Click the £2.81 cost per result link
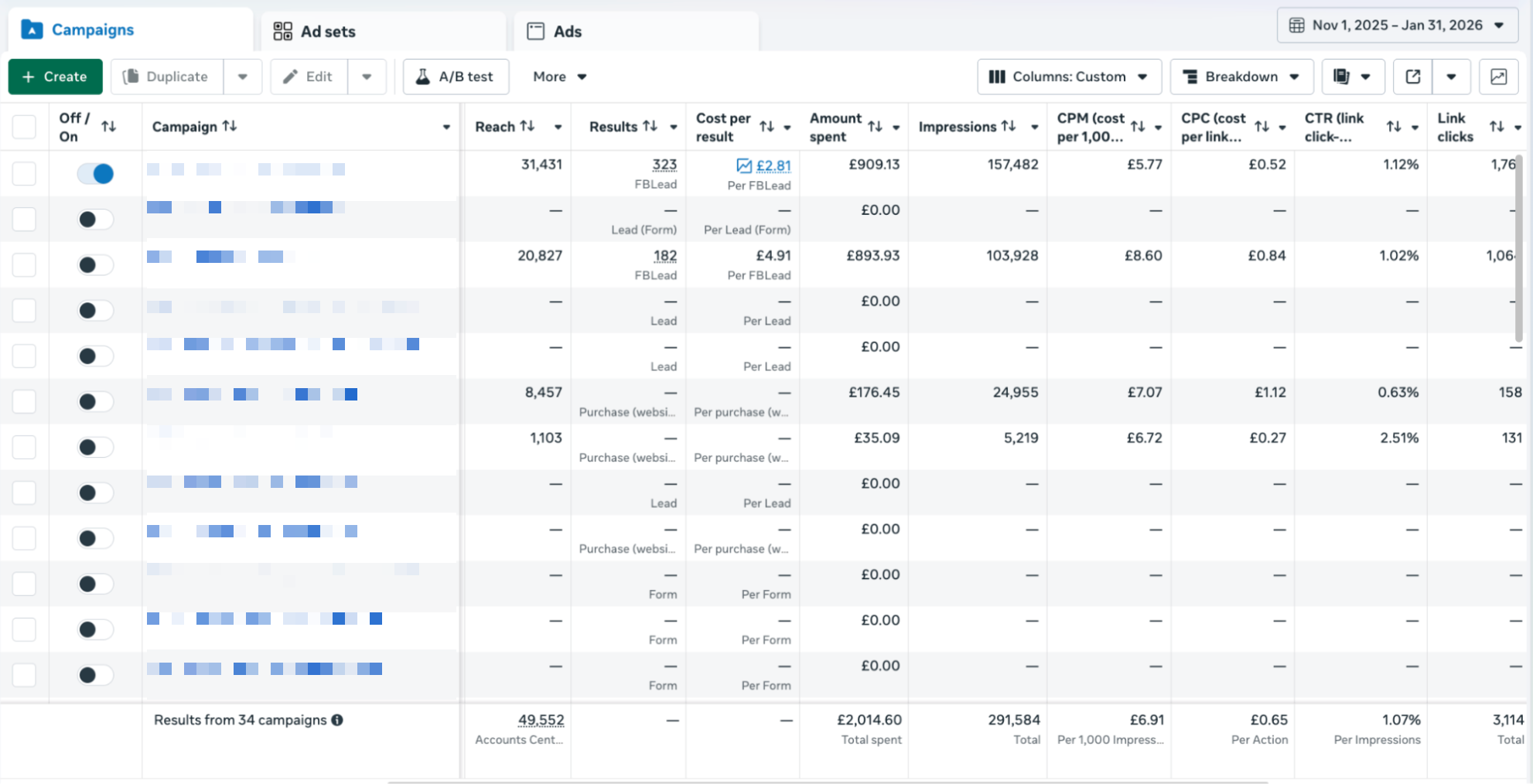 pos(773,165)
